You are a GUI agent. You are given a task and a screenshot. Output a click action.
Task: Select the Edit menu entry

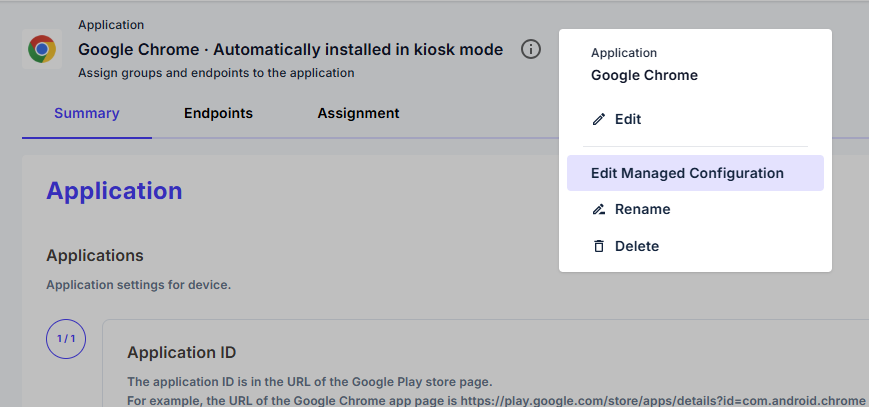(x=628, y=119)
